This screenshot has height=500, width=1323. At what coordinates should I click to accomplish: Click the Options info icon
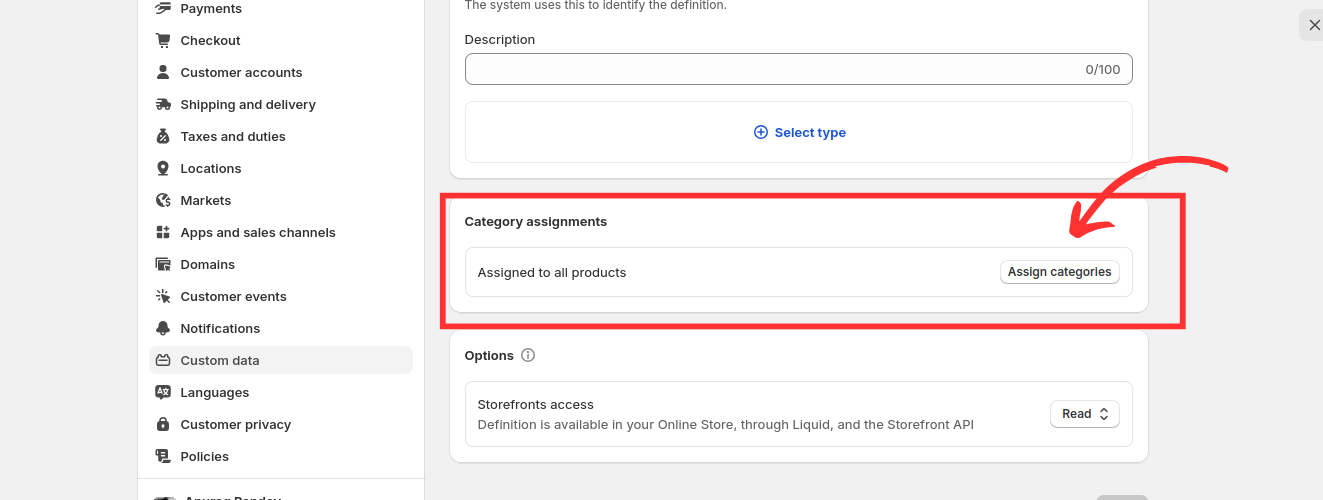coord(528,355)
